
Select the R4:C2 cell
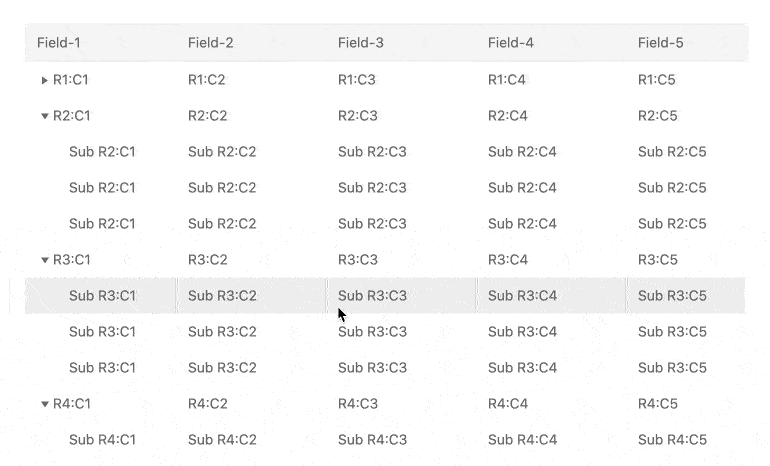(207, 404)
